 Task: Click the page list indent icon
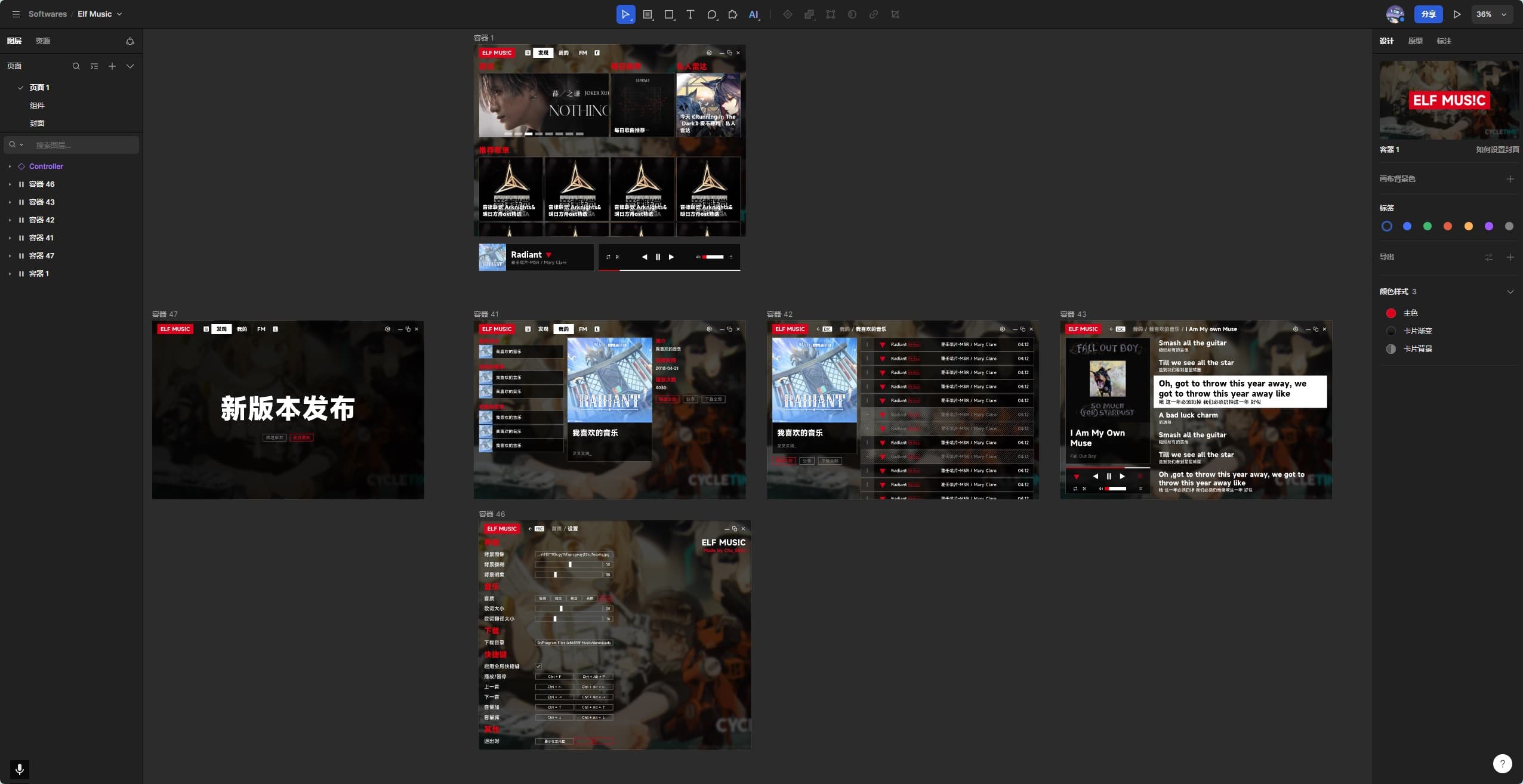(x=94, y=66)
